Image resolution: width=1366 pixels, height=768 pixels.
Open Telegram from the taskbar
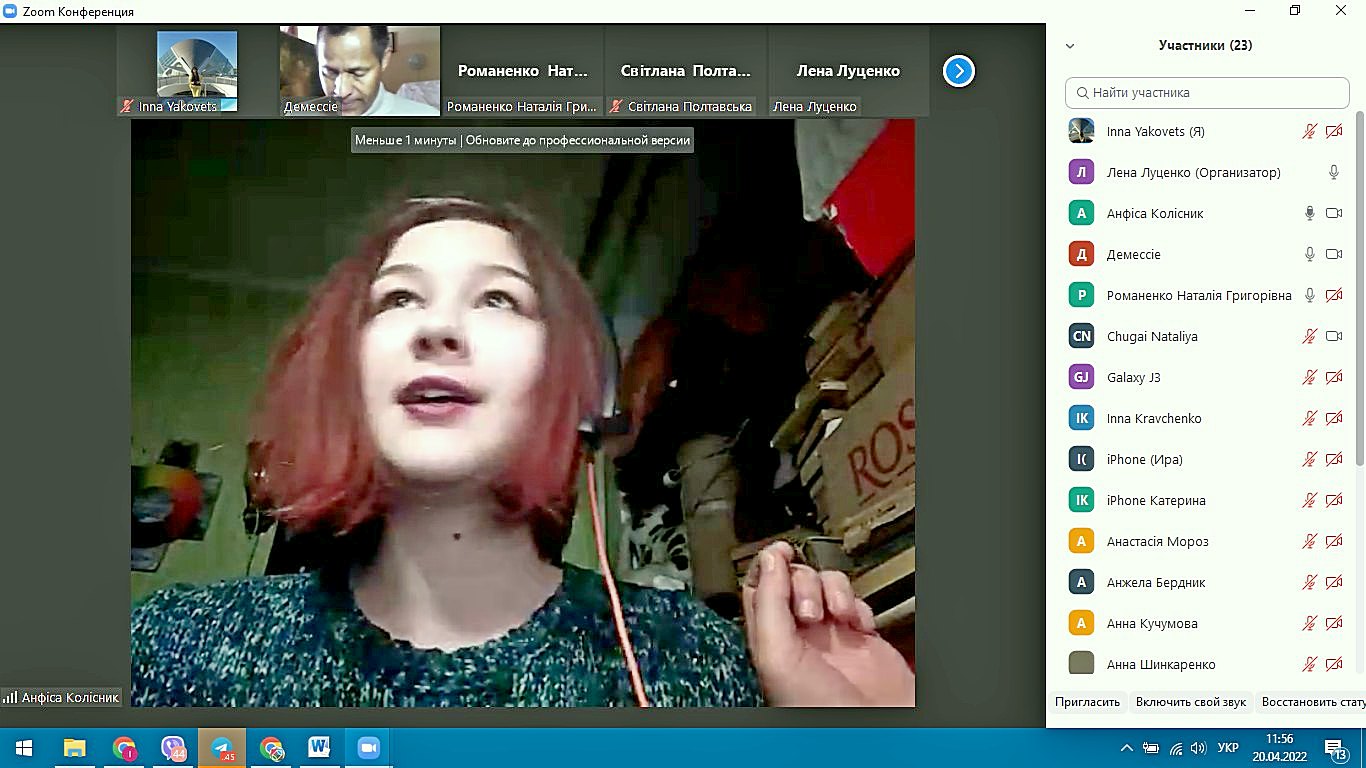pos(222,747)
